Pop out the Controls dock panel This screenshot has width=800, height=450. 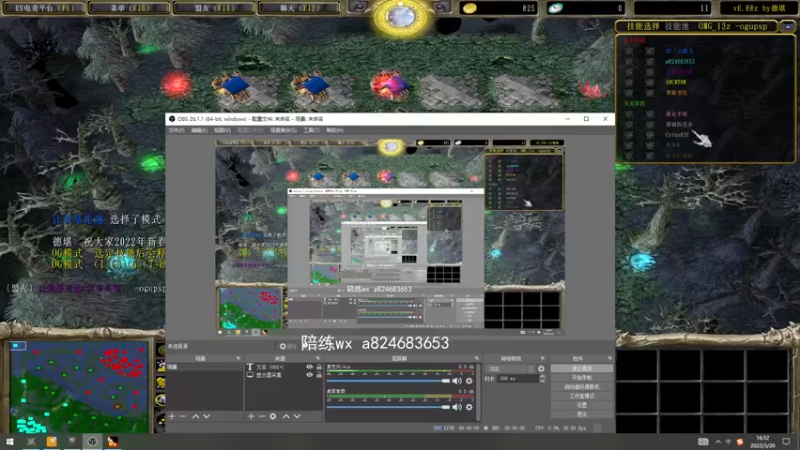click(x=610, y=358)
